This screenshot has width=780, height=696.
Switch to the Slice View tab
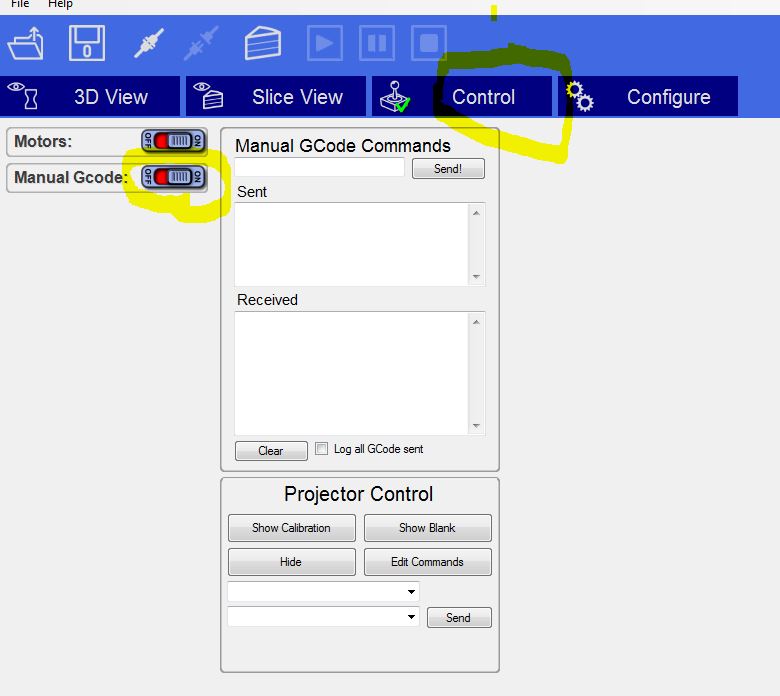[276, 97]
